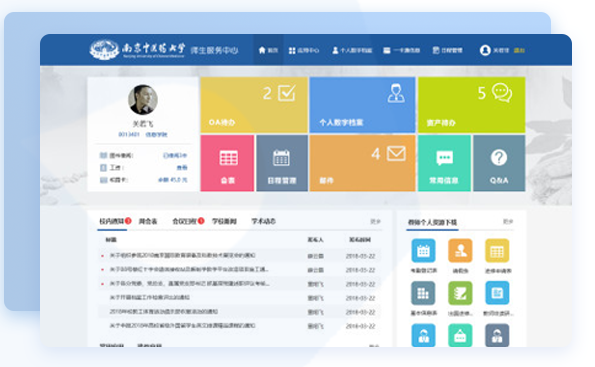Click the blue calendar icon in downloads panel

pos(423,250)
